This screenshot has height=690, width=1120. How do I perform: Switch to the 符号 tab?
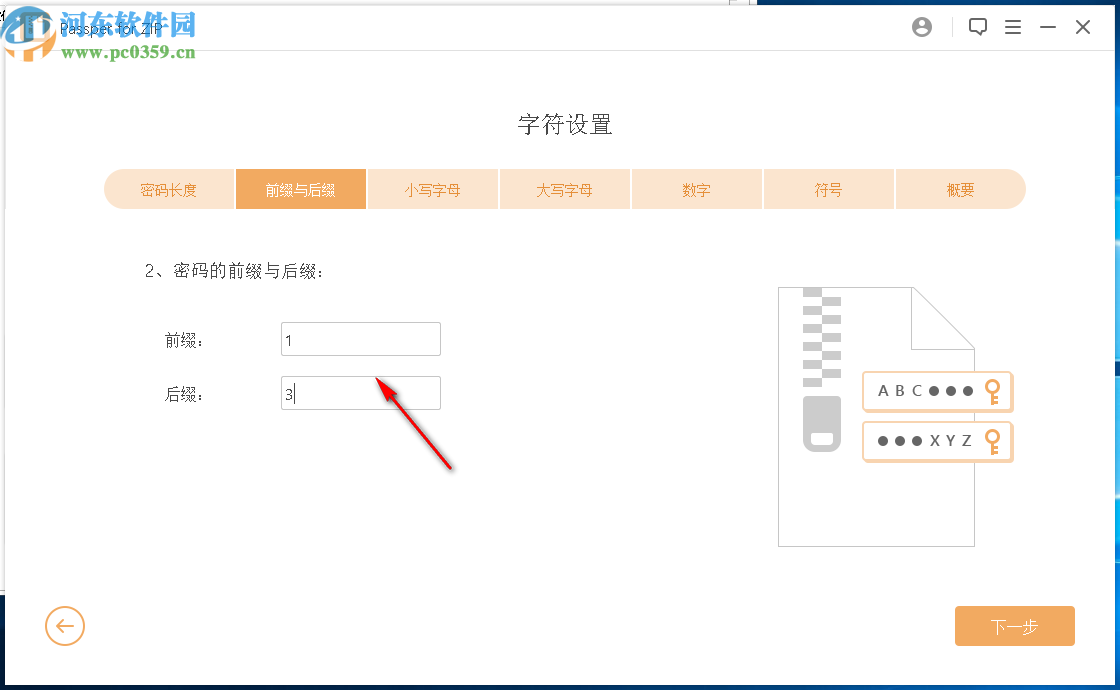pos(828,189)
